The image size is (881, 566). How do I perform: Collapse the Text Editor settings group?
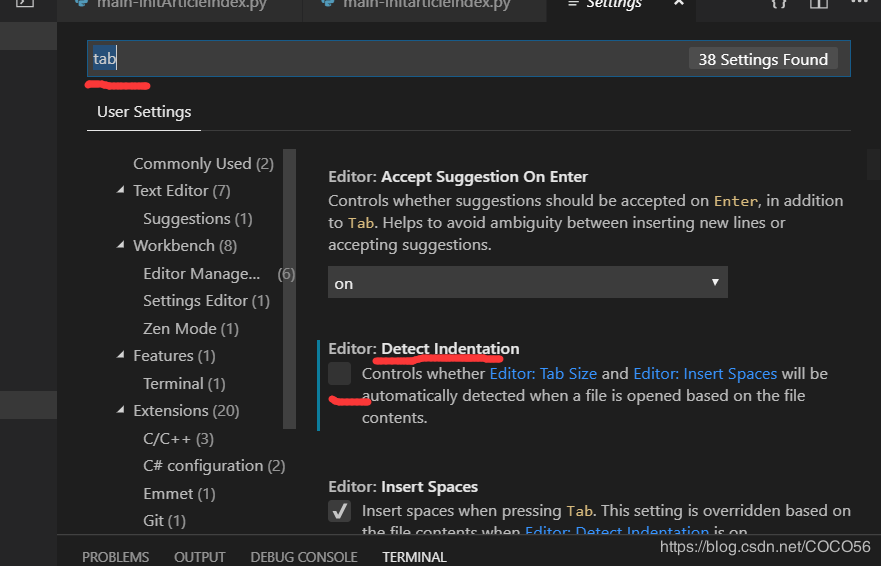click(123, 191)
